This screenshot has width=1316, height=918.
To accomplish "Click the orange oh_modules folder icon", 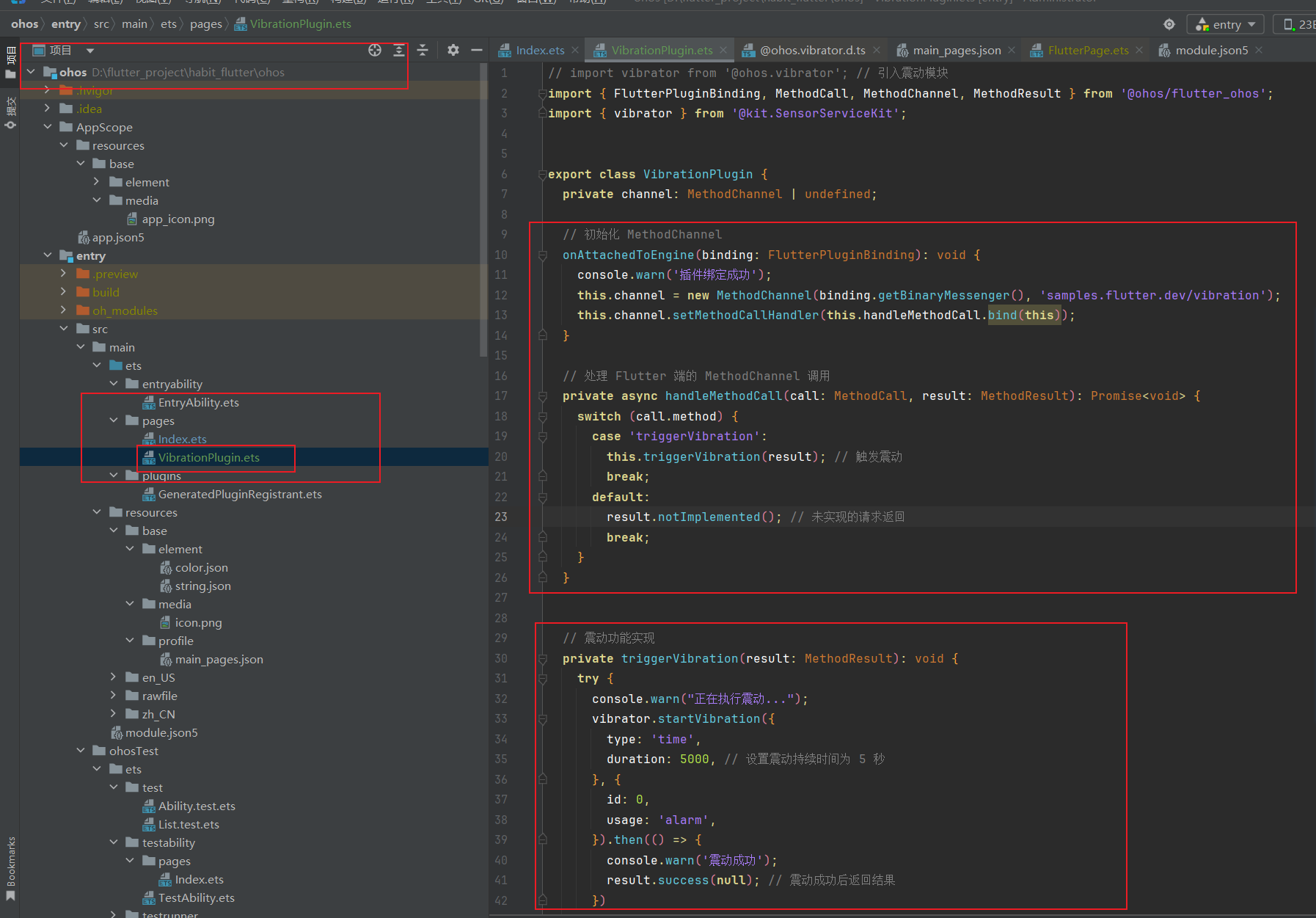I will [83, 310].
